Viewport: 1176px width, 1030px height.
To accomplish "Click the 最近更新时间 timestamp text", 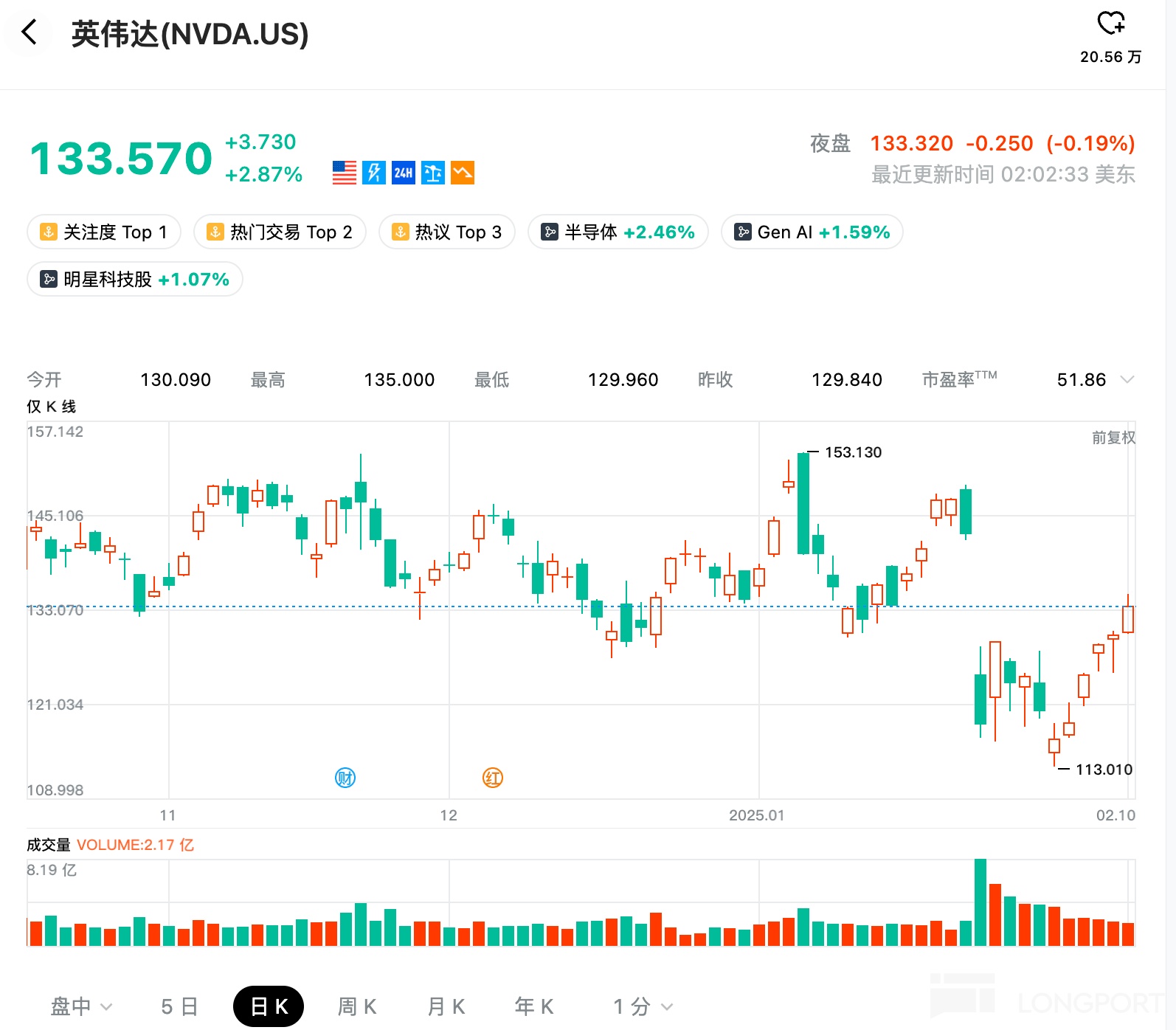I will coord(1003,175).
